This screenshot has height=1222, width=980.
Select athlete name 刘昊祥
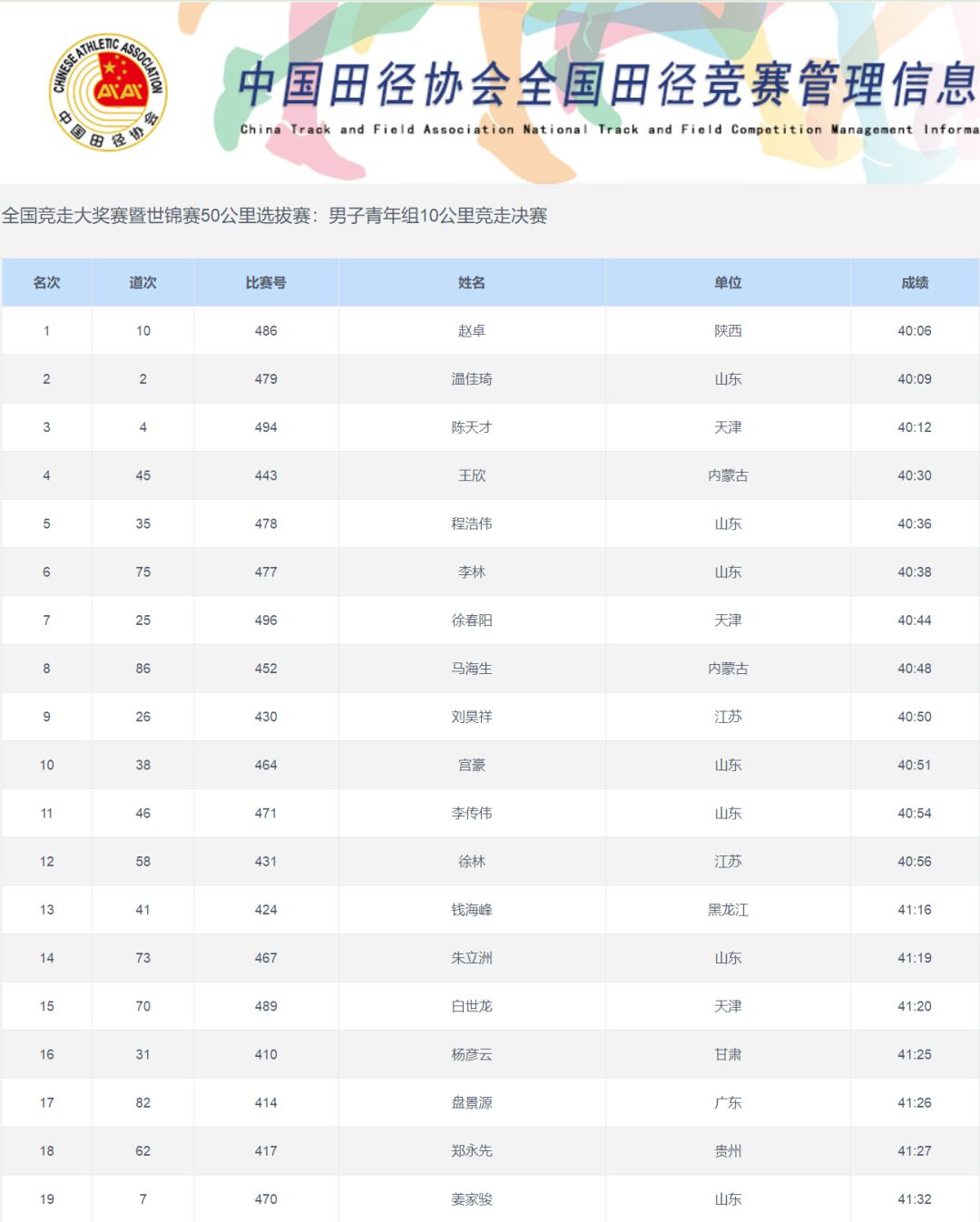(472, 717)
